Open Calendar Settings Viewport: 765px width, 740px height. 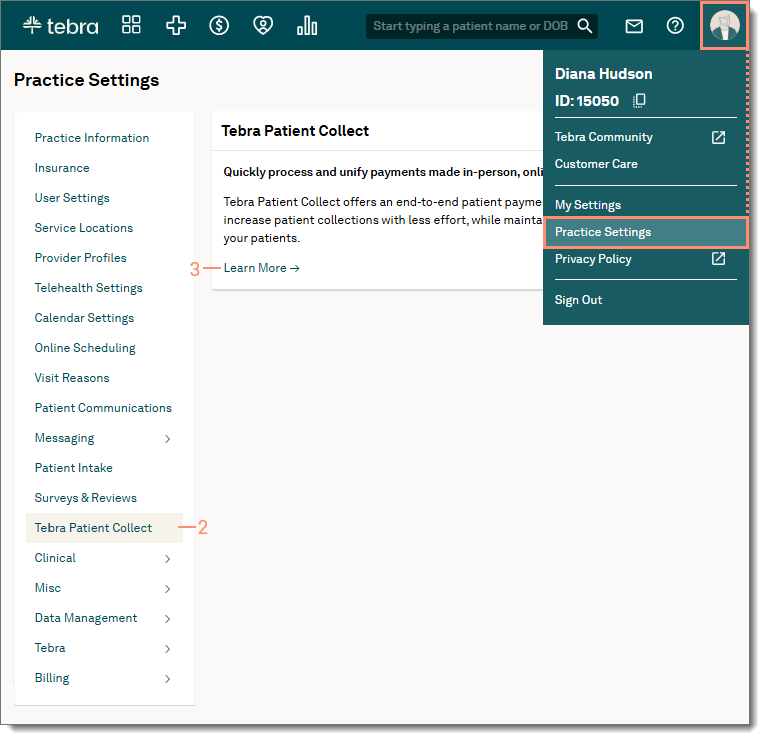point(84,318)
